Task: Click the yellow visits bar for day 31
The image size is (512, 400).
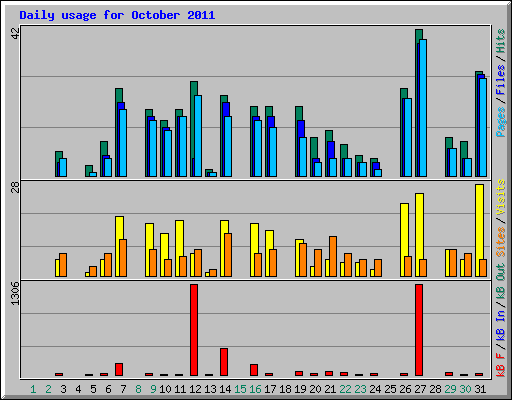Action: click(479, 231)
